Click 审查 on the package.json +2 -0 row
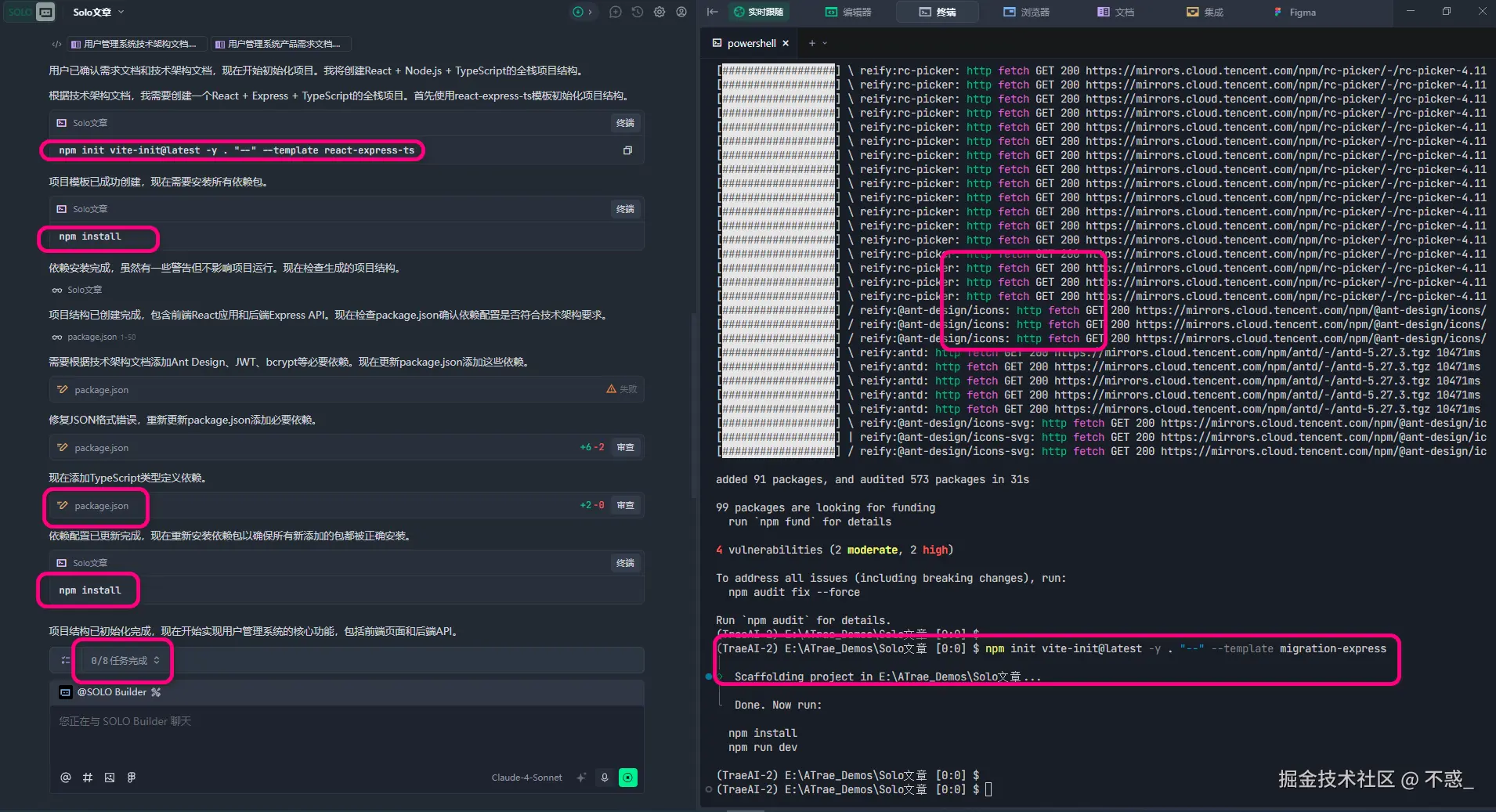The image size is (1496, 812). point(625,505)
